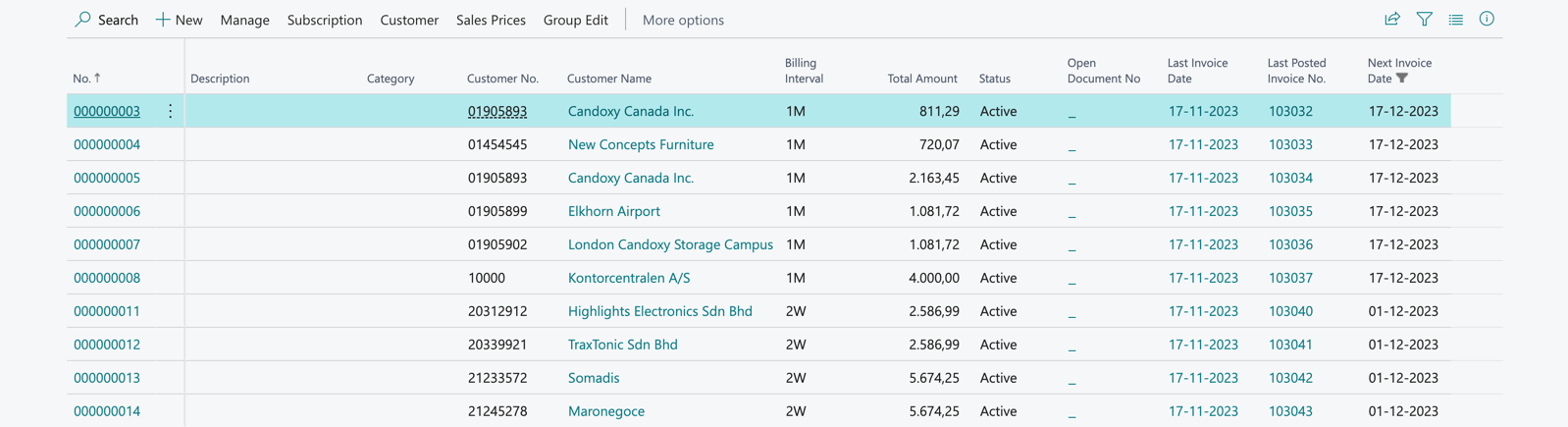Open the filter pane funnel icon

(1424, 19)
